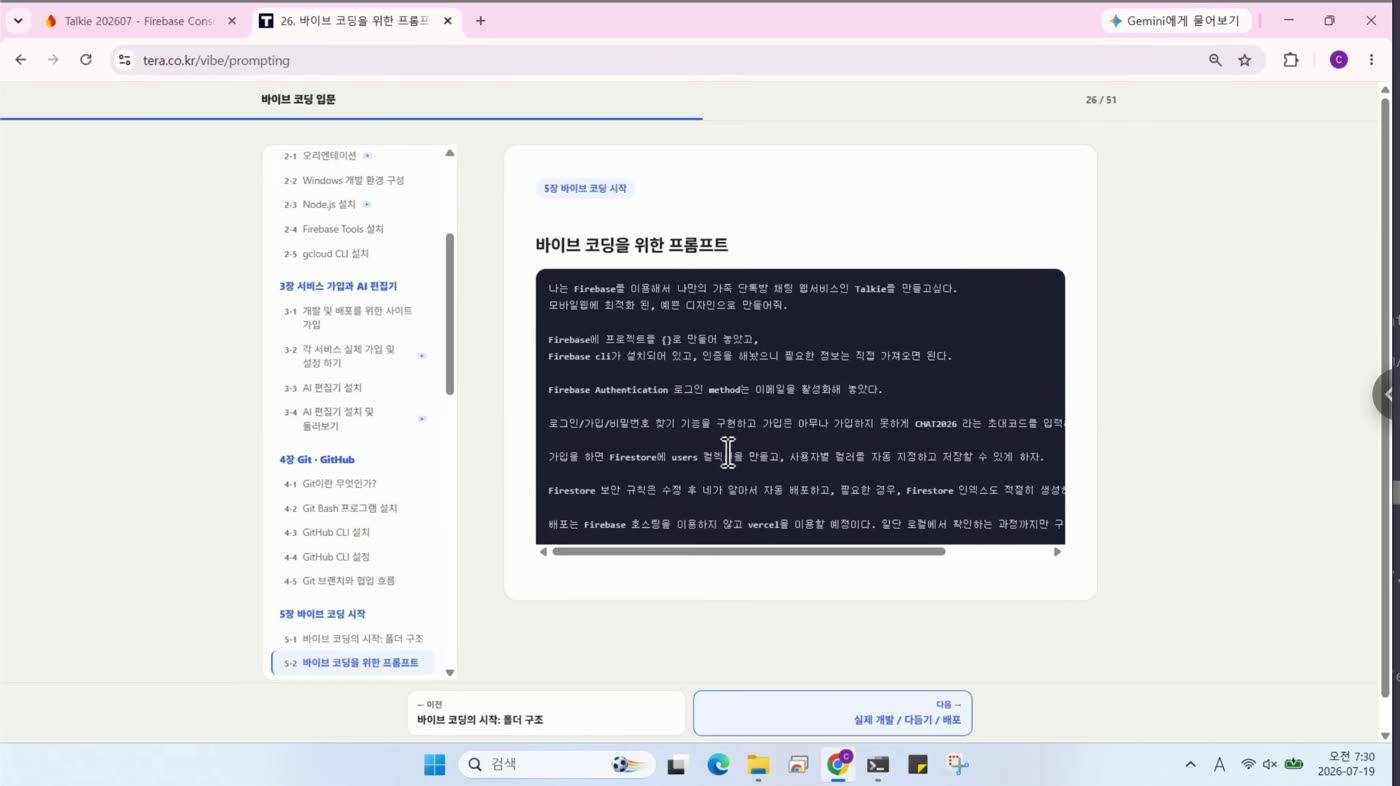Click sidebar scroll up arrow
The height and width of the screenshot is (786, 1400).
pyautogui.click(x=450, y=153)
